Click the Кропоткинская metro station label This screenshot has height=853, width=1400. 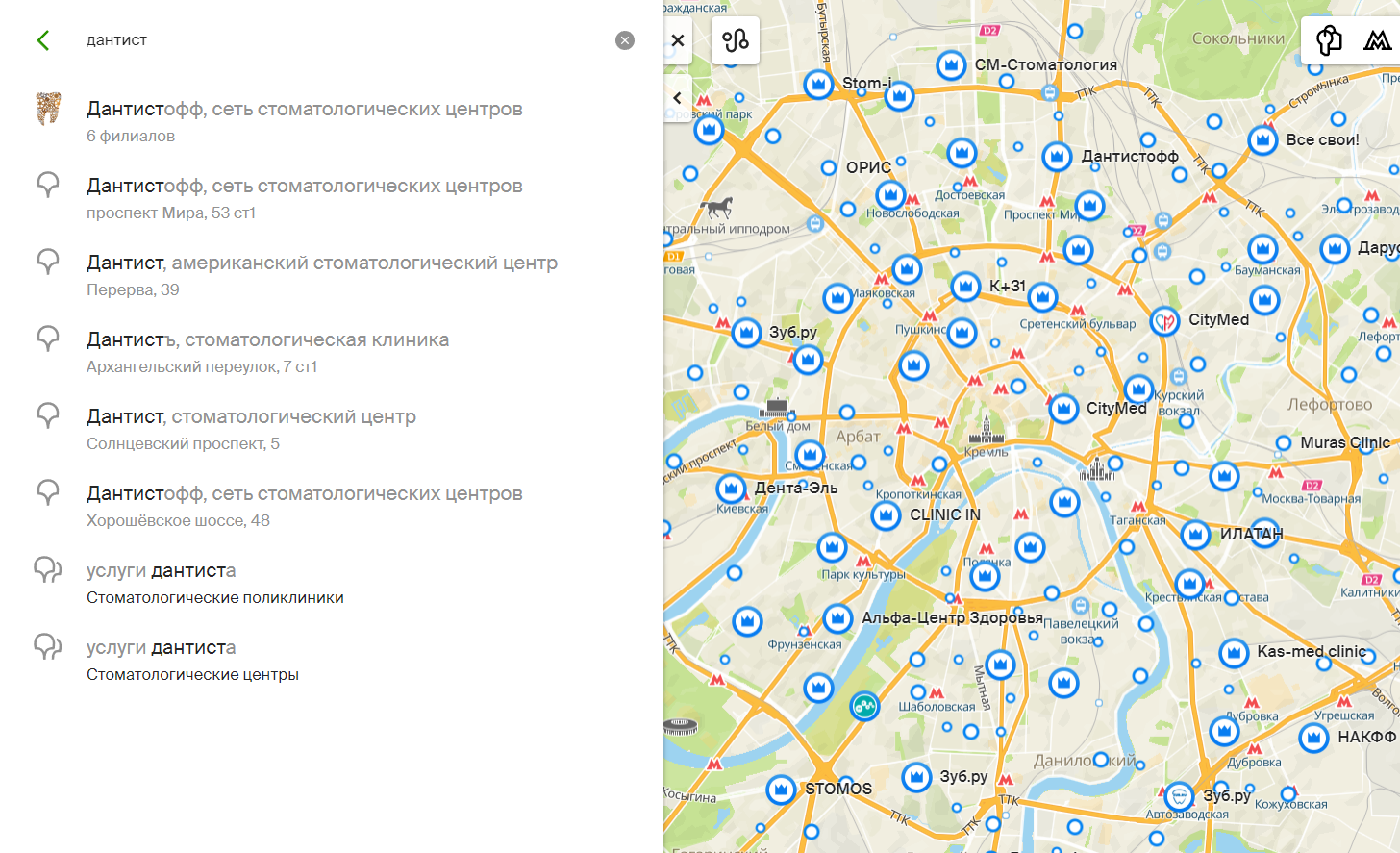click(918, 494)
